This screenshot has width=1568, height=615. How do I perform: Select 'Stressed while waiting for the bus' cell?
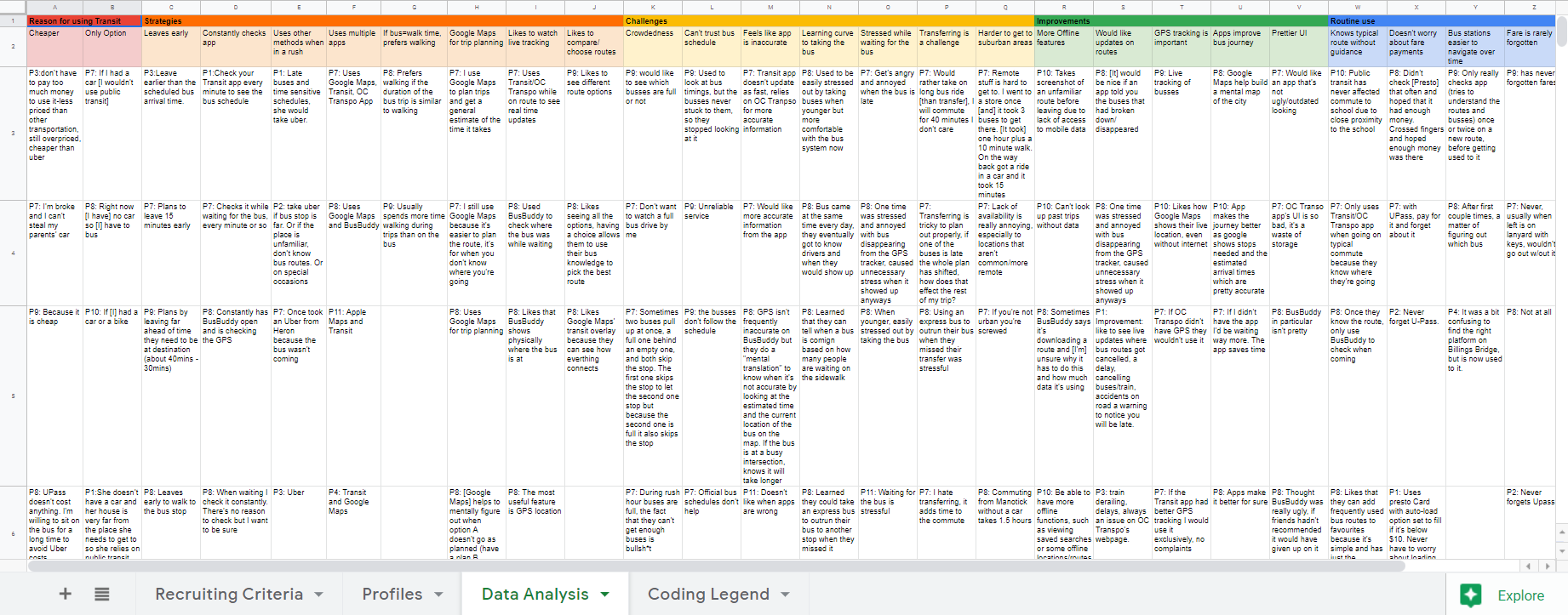[888, 47]
